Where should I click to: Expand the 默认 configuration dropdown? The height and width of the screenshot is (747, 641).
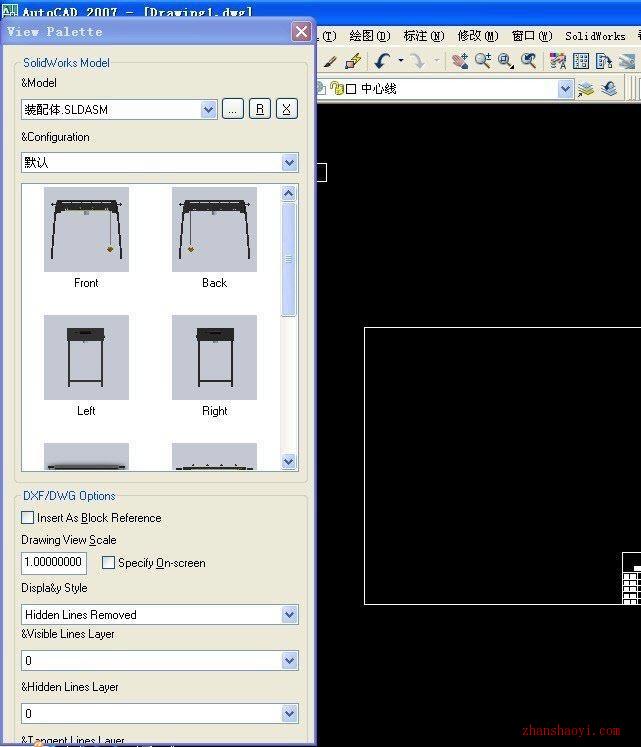click(290, 163)
